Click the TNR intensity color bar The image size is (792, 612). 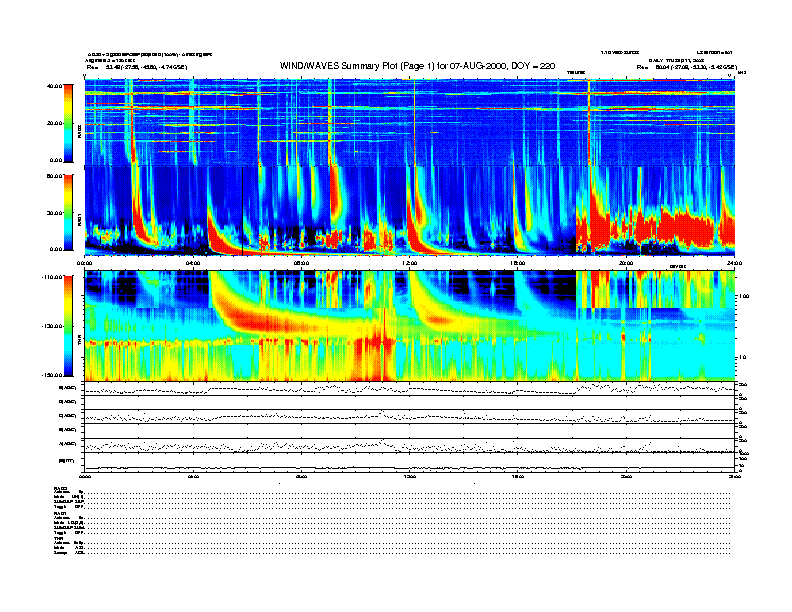pos(68,326)
